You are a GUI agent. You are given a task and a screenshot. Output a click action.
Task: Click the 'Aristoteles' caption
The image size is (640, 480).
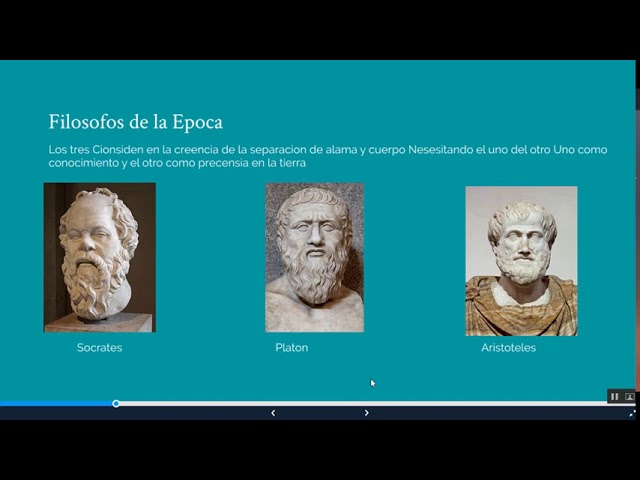(x=508, y=348)
